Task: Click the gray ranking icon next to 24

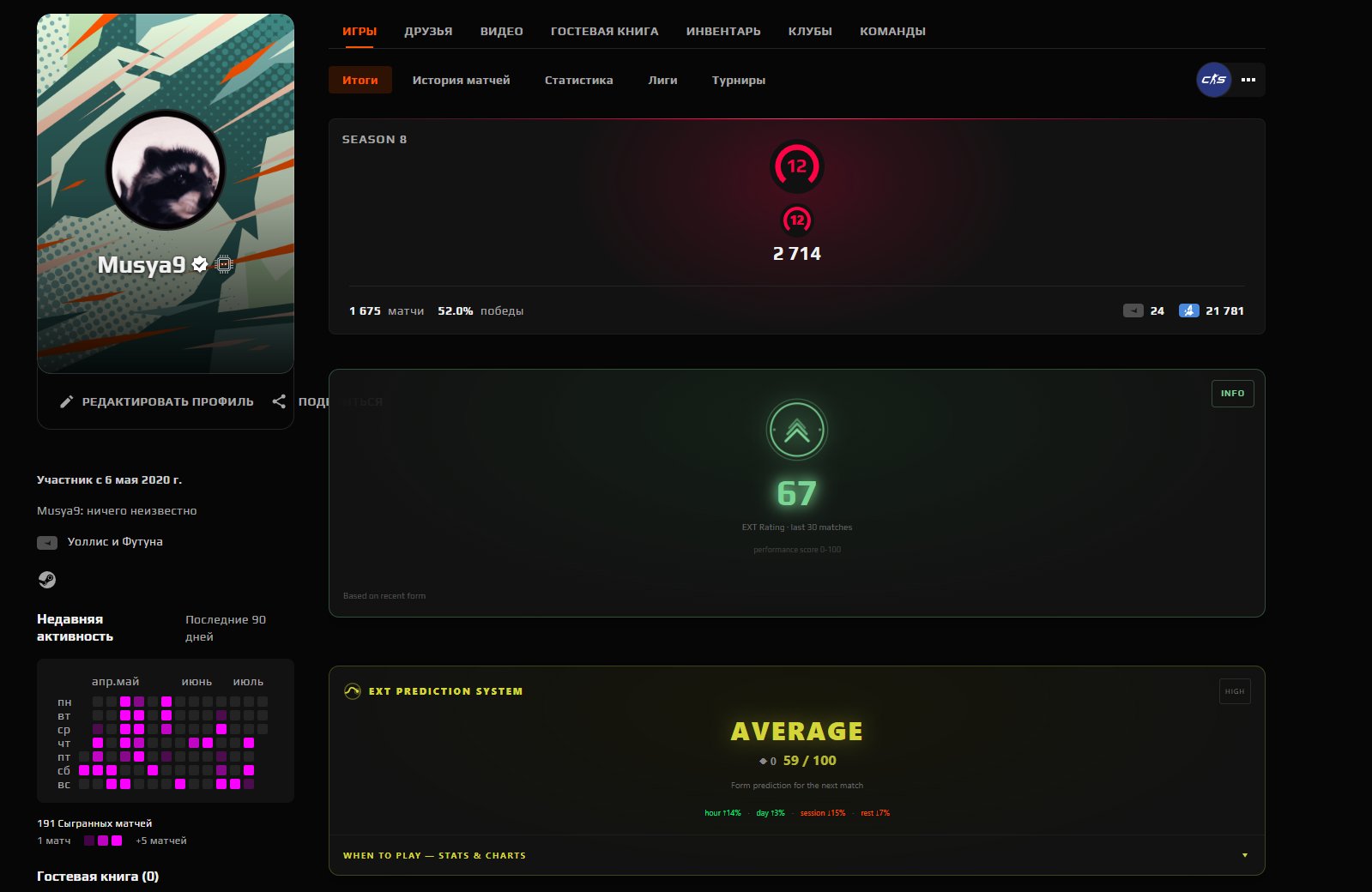Action: point(1133,310)
